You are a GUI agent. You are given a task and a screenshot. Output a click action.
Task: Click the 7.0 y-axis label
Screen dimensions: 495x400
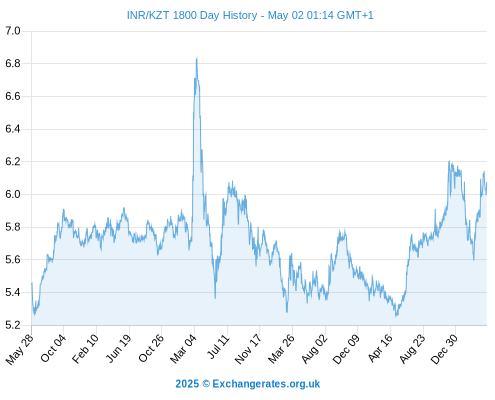[13, 31]
